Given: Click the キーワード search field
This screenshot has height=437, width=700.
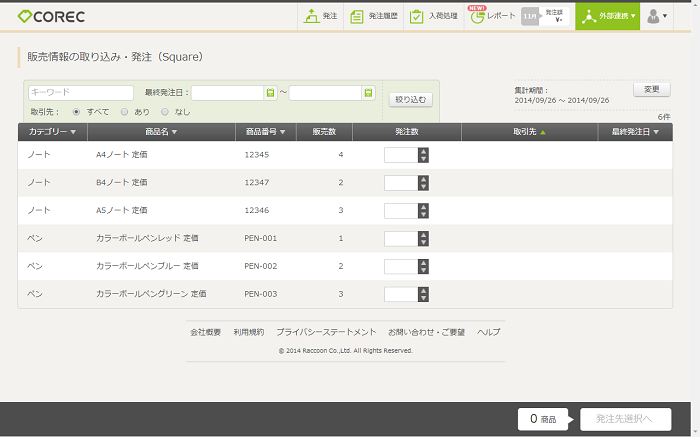Looking at the screenshot, I should point(80,93).
